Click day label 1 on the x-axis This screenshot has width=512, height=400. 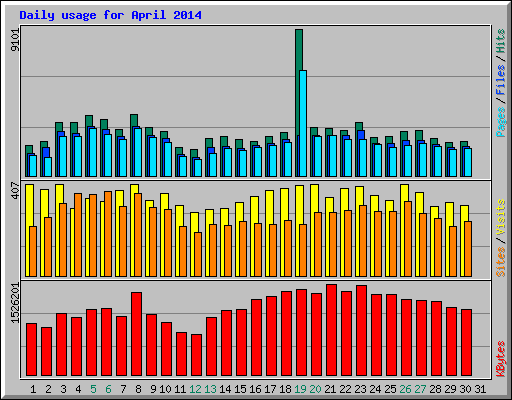tap(33, 389)
